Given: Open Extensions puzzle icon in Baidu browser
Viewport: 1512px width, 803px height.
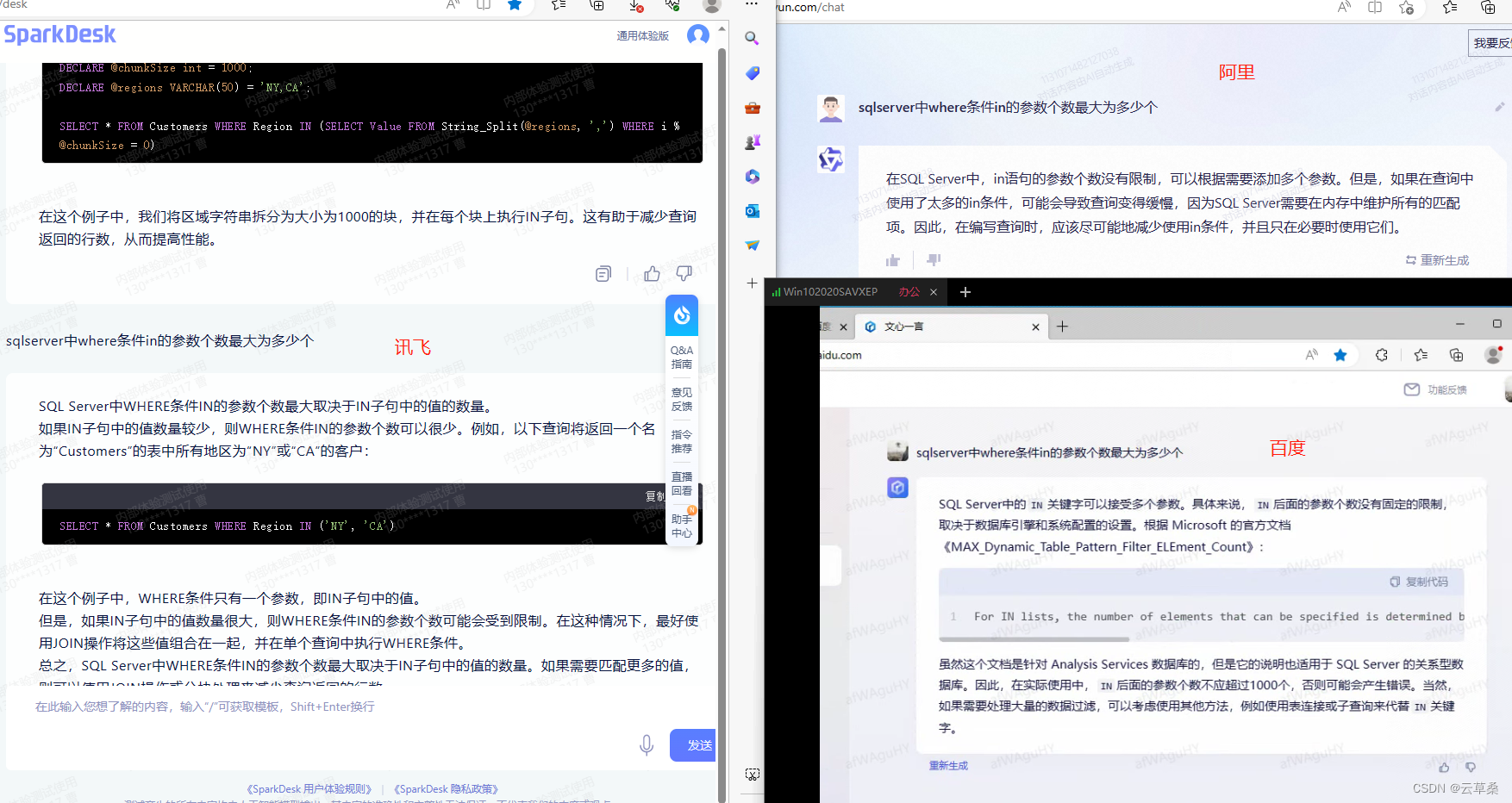Looking at the screenshot, I should pos(1382,355).
